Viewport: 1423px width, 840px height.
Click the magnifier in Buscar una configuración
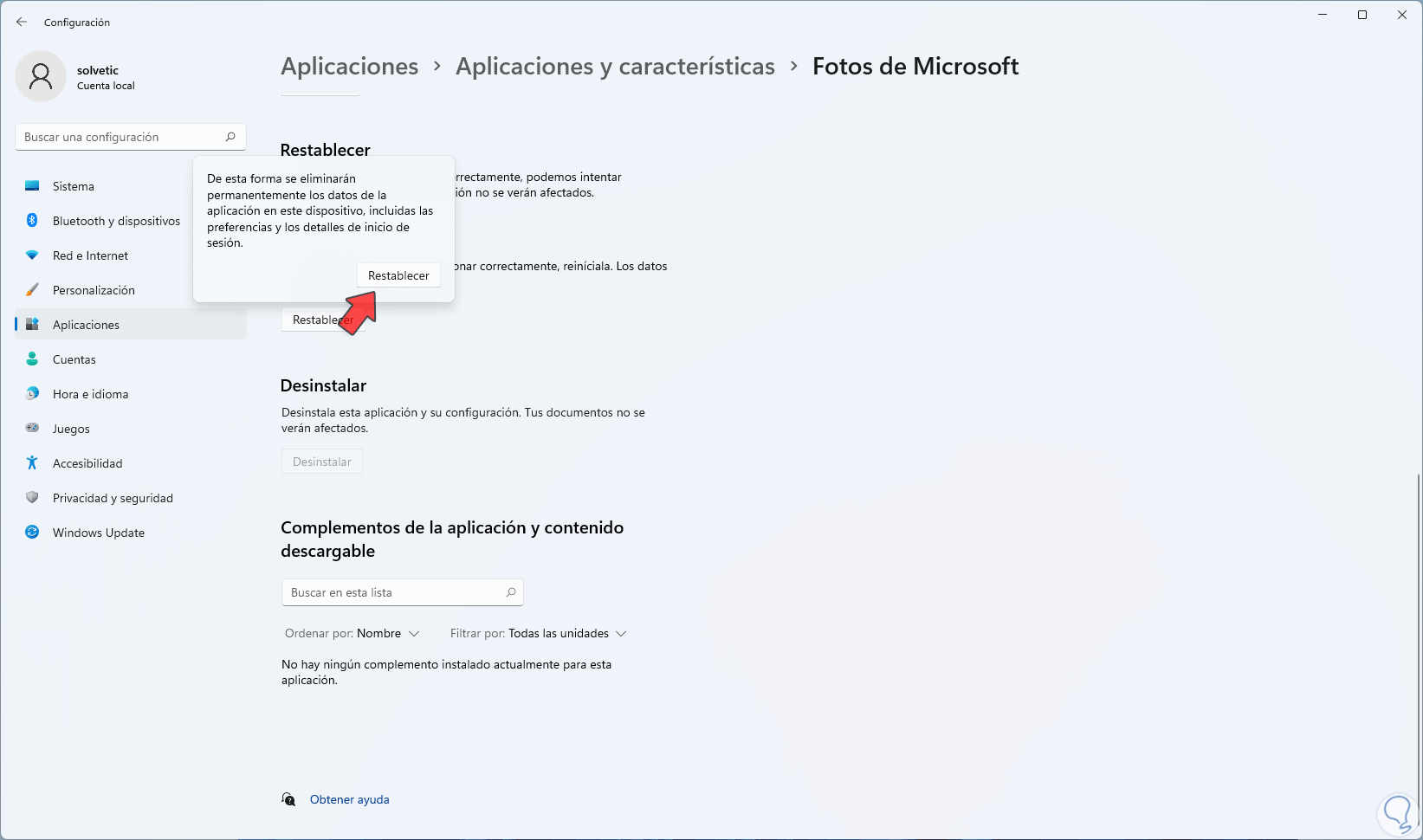230,137
